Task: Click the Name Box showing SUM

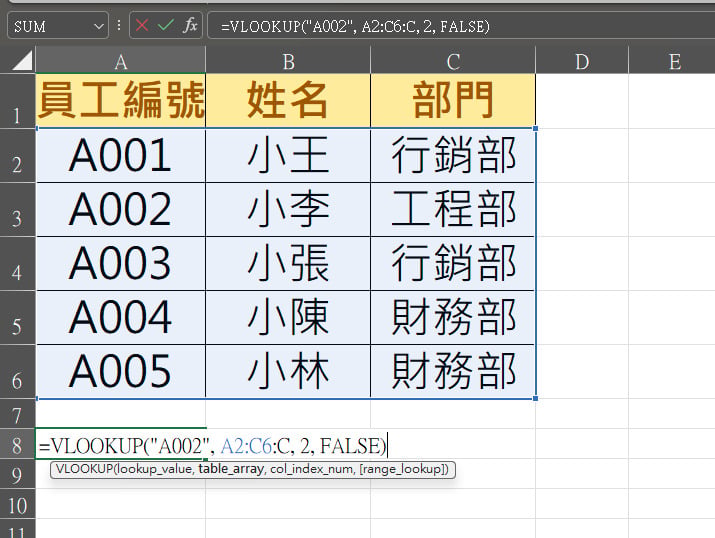Action: [58, 26]
